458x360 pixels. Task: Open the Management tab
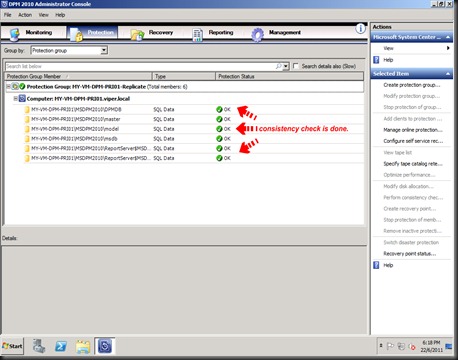coord(277,33)
